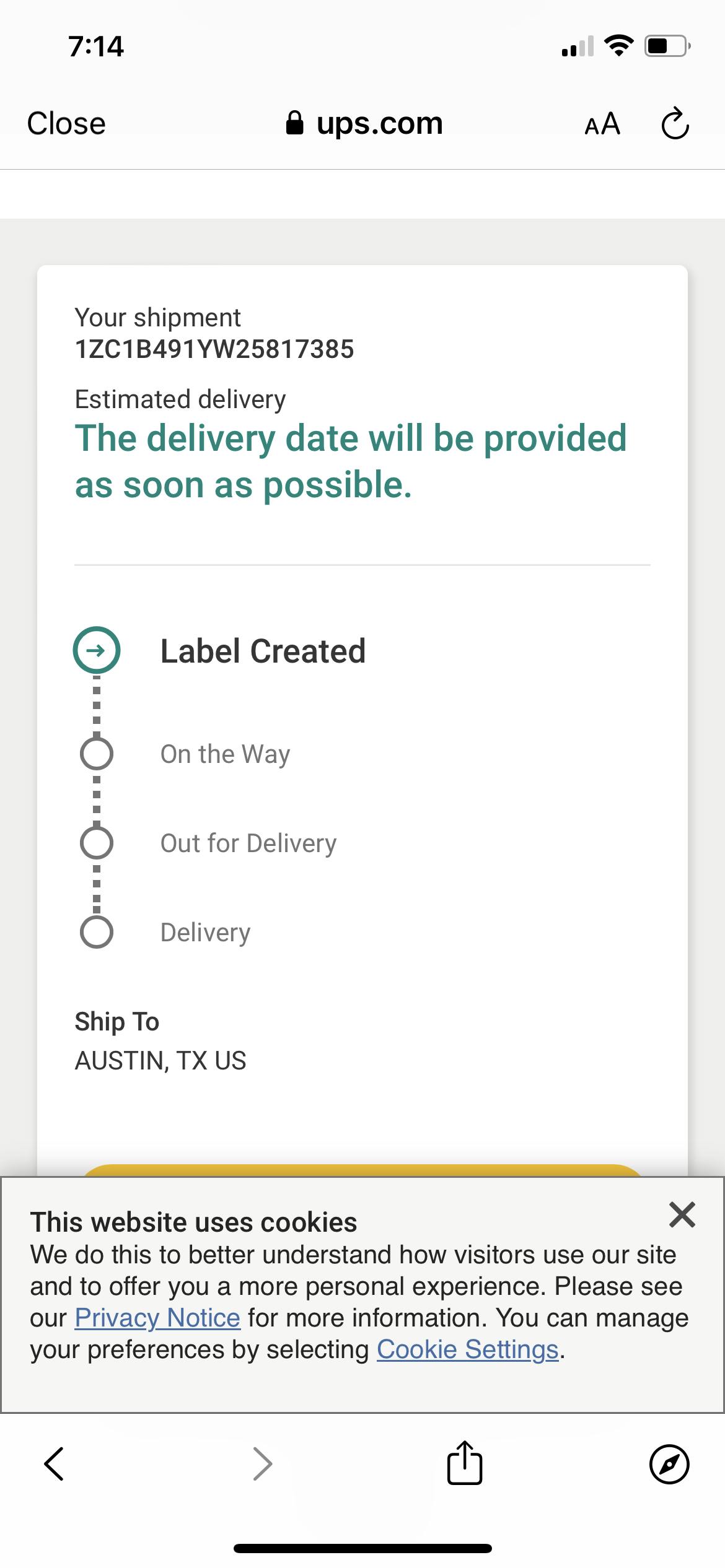The image size is (725, 1568).
Task: Tap the browser forward arrow
Action: click(263, 1464)
